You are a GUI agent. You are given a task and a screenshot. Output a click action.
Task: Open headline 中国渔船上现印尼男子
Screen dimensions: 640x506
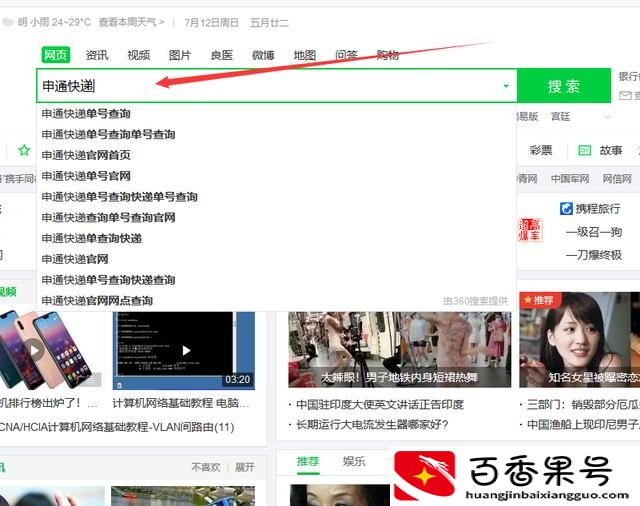pyautogui.click(x=583, y=424)
